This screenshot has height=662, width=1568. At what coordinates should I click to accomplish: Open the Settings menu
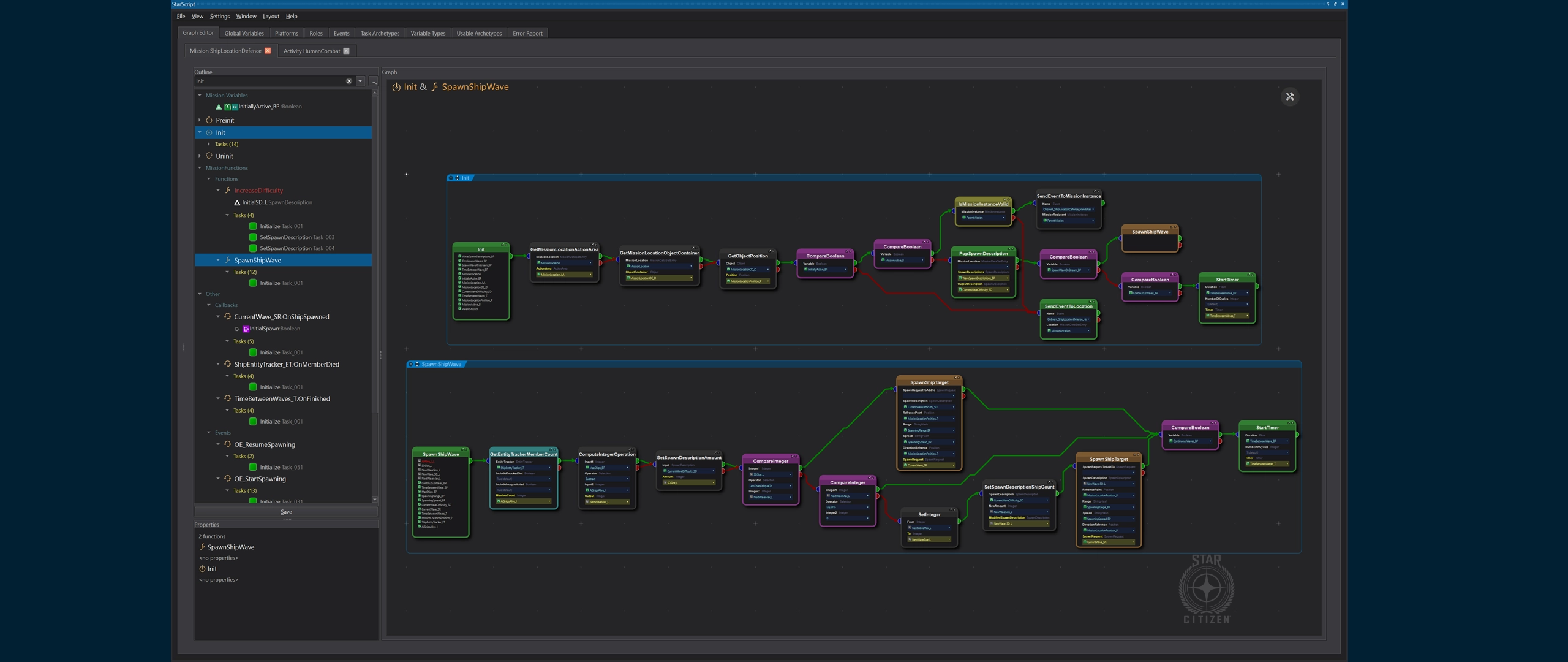219,17
